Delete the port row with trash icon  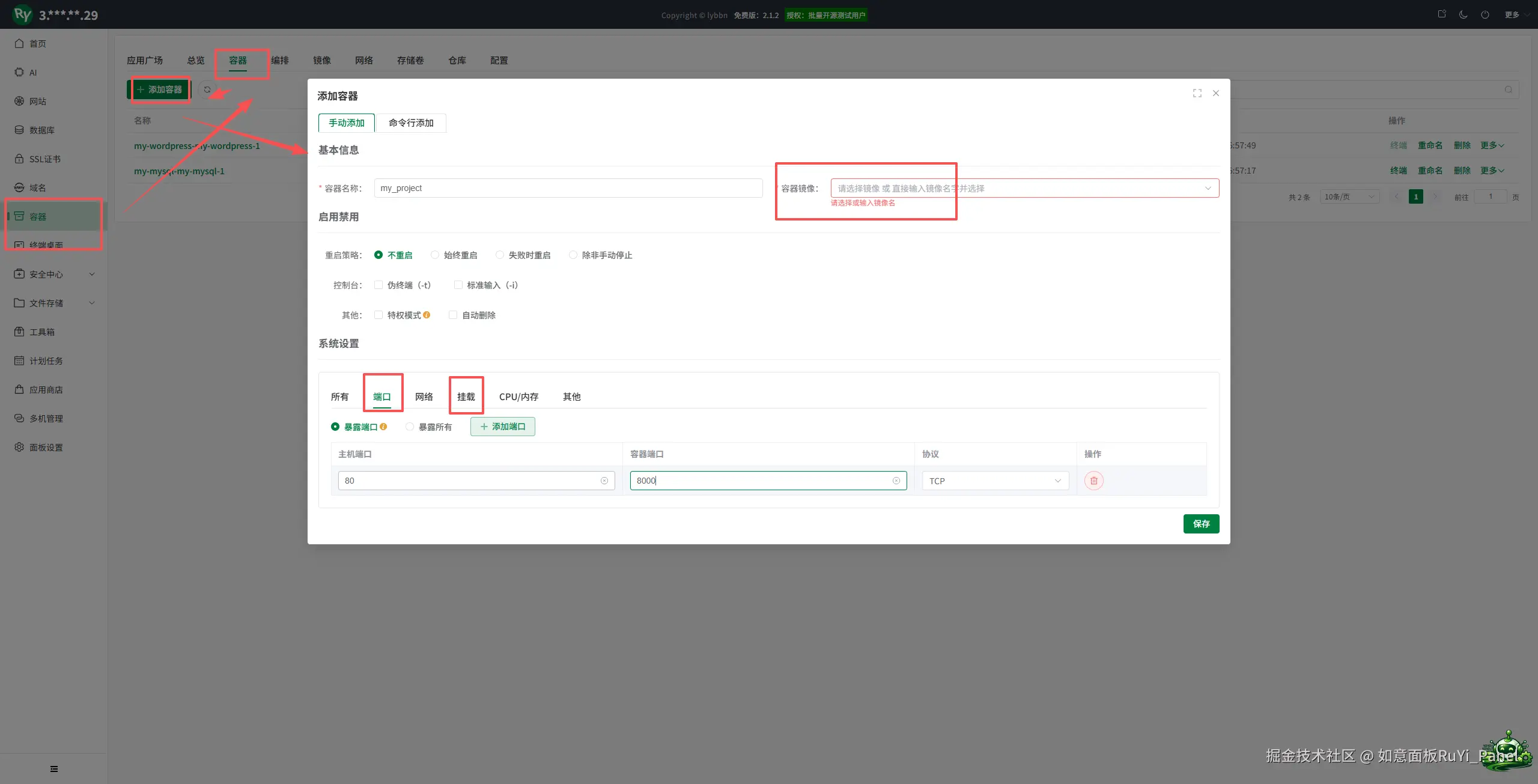[x=1094, y=481]
